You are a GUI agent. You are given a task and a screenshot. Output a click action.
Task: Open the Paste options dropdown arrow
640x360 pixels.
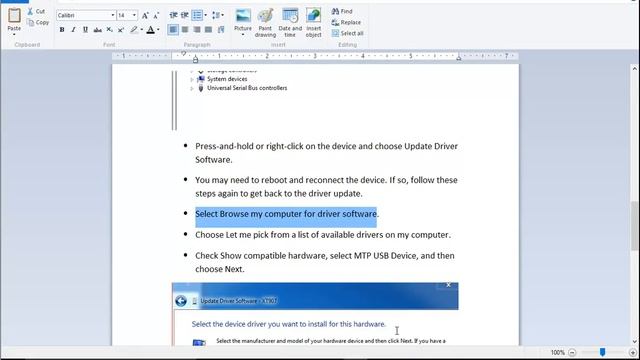click(x=14, y=35)
